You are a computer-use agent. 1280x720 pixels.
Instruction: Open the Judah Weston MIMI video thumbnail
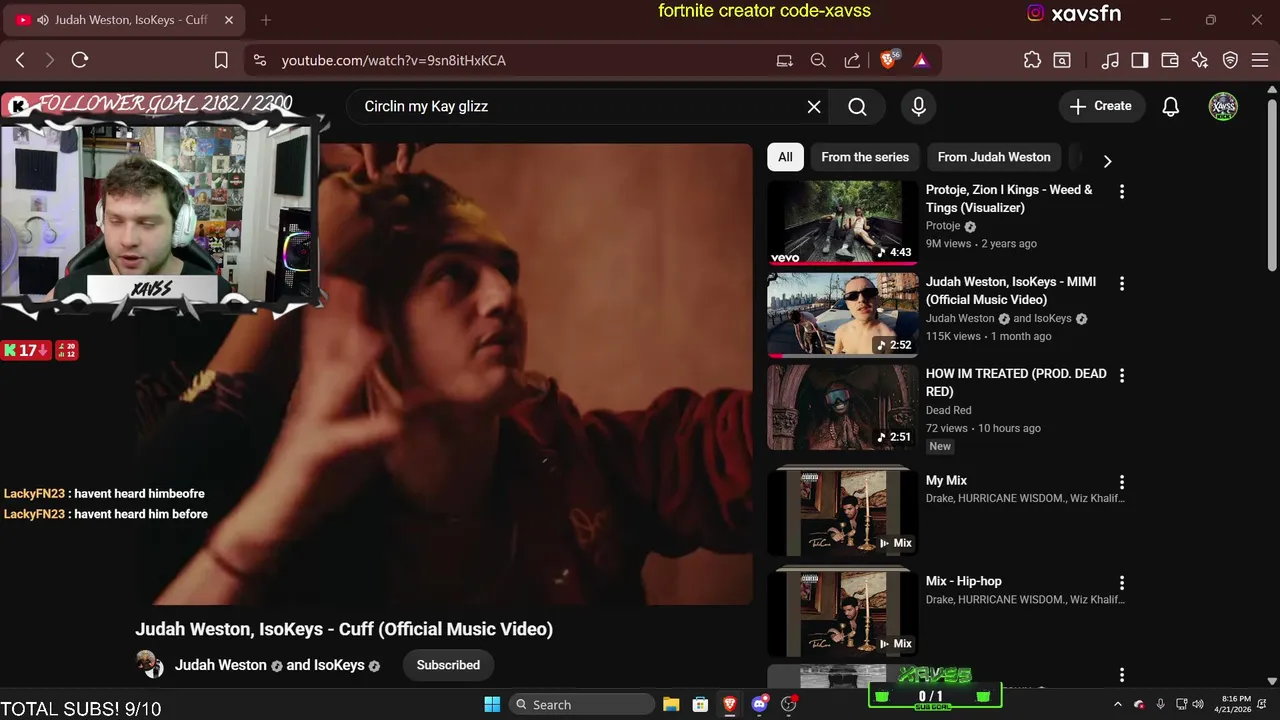[842, 315]
